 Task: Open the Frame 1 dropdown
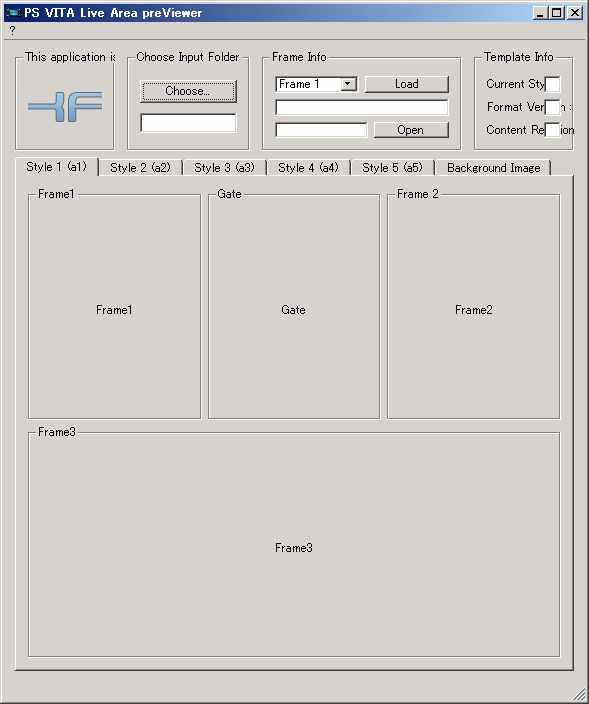click(x=316, y=84)
